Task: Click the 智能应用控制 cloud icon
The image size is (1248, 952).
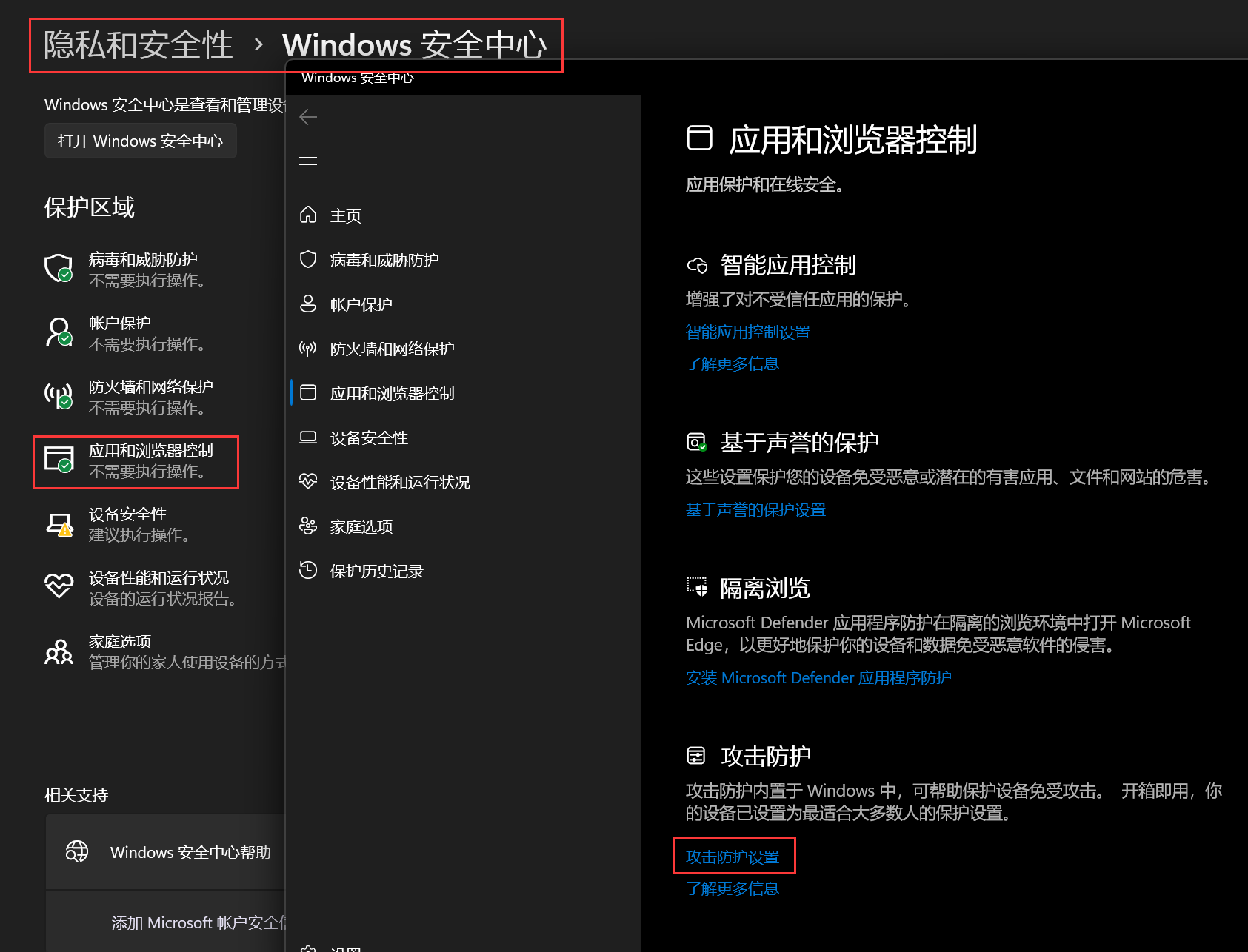Action: [698, 265]
